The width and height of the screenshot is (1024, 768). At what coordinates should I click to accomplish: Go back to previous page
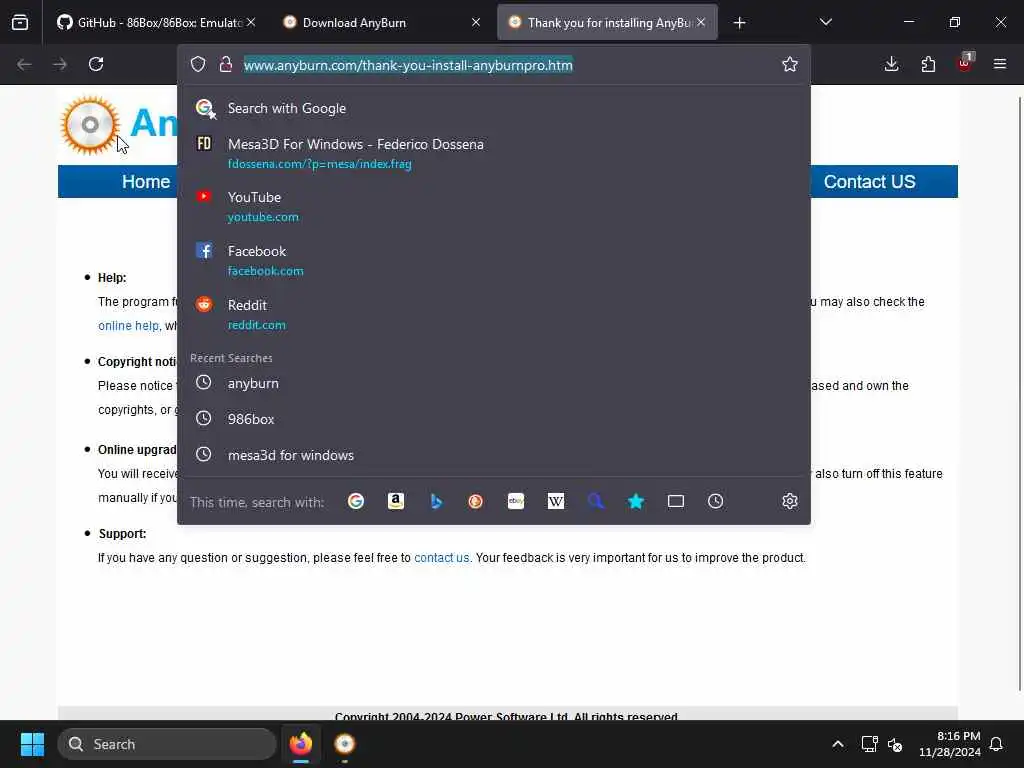[24, 64]
